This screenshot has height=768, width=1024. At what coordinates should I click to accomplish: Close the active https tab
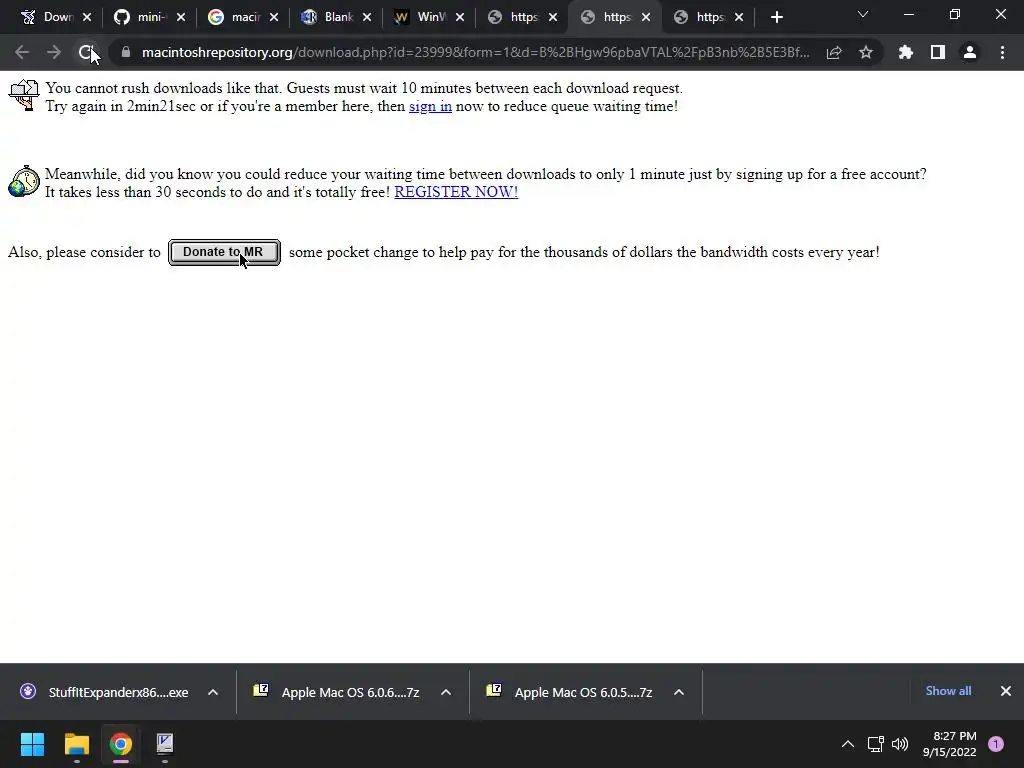646,17
